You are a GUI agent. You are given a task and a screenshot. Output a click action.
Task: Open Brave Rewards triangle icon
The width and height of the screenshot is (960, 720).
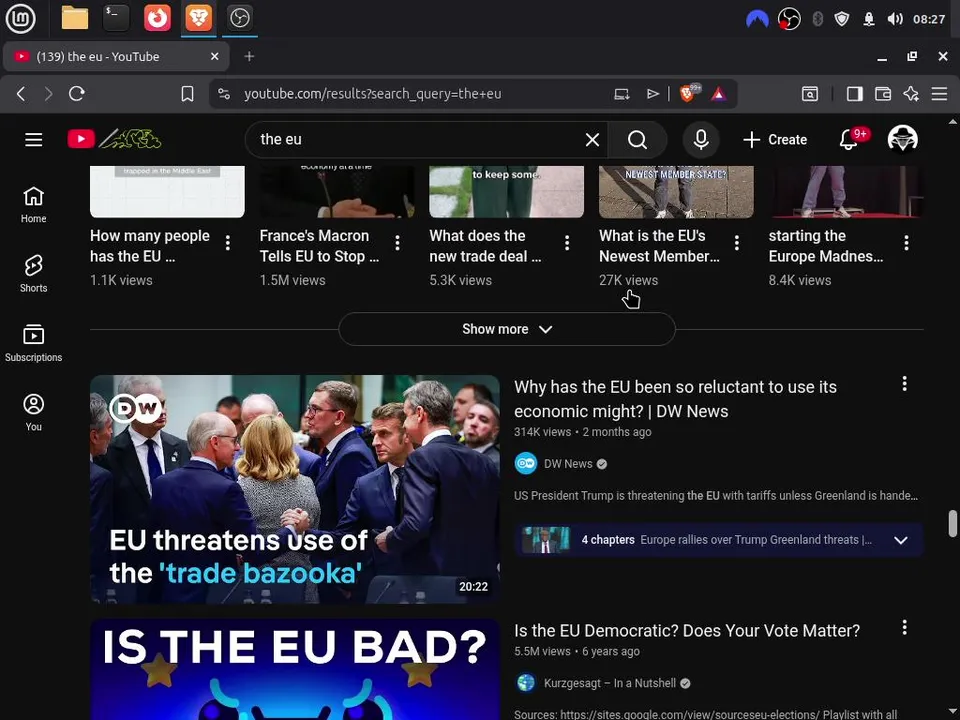tap(719, 94)
